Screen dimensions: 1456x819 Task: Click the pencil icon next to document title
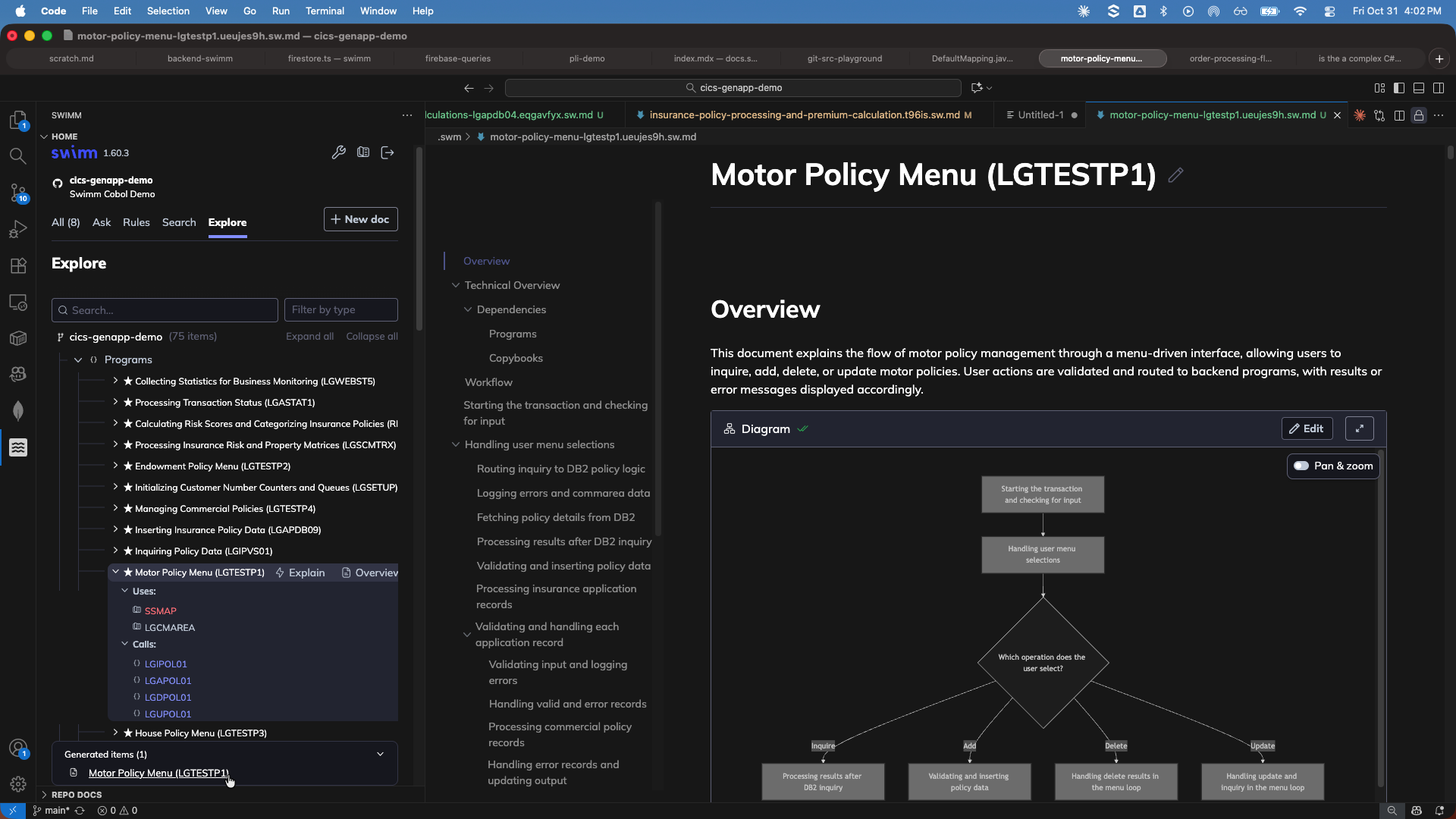coord(1175,175)
